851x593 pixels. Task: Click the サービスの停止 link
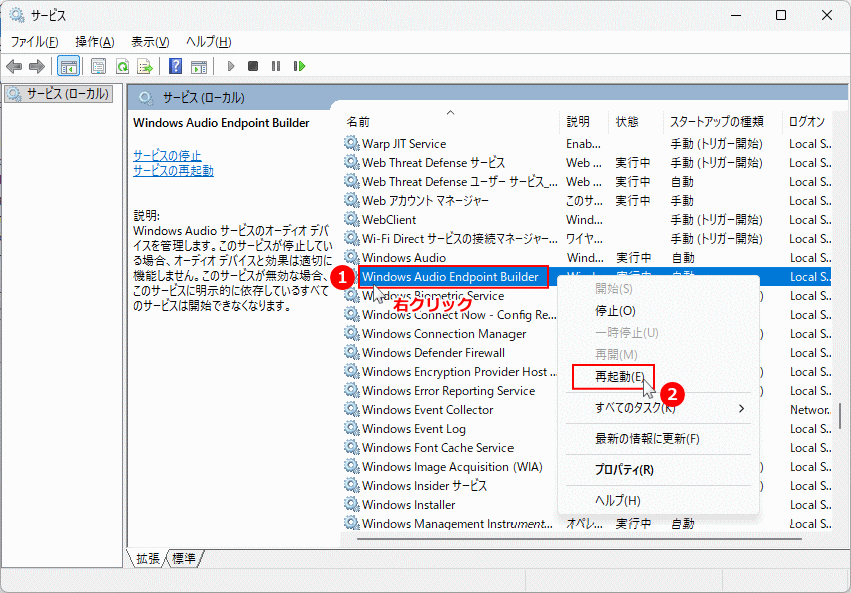pyautogui.click(x=167, y=156)
